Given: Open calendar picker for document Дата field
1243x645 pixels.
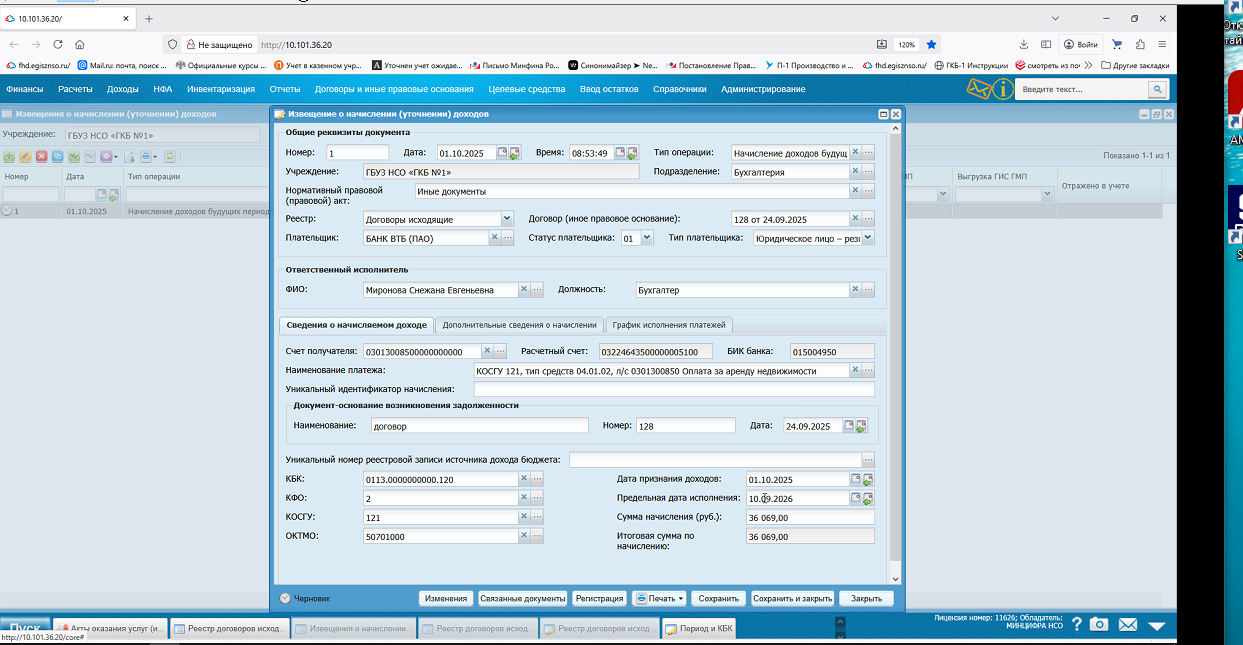Looking at the screenshot, I should pyautogui.click(x=503, y=153).
